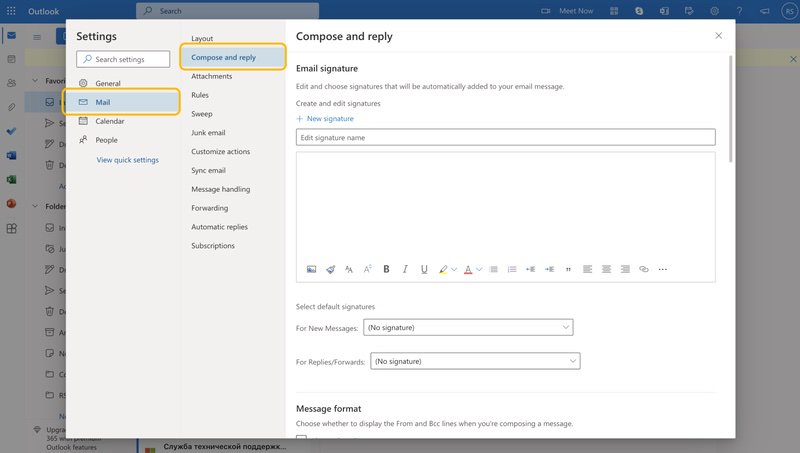The height and width of the screenshot is (453, 800).
Task: Select the format painter tool
Action: tap(331, 269)
